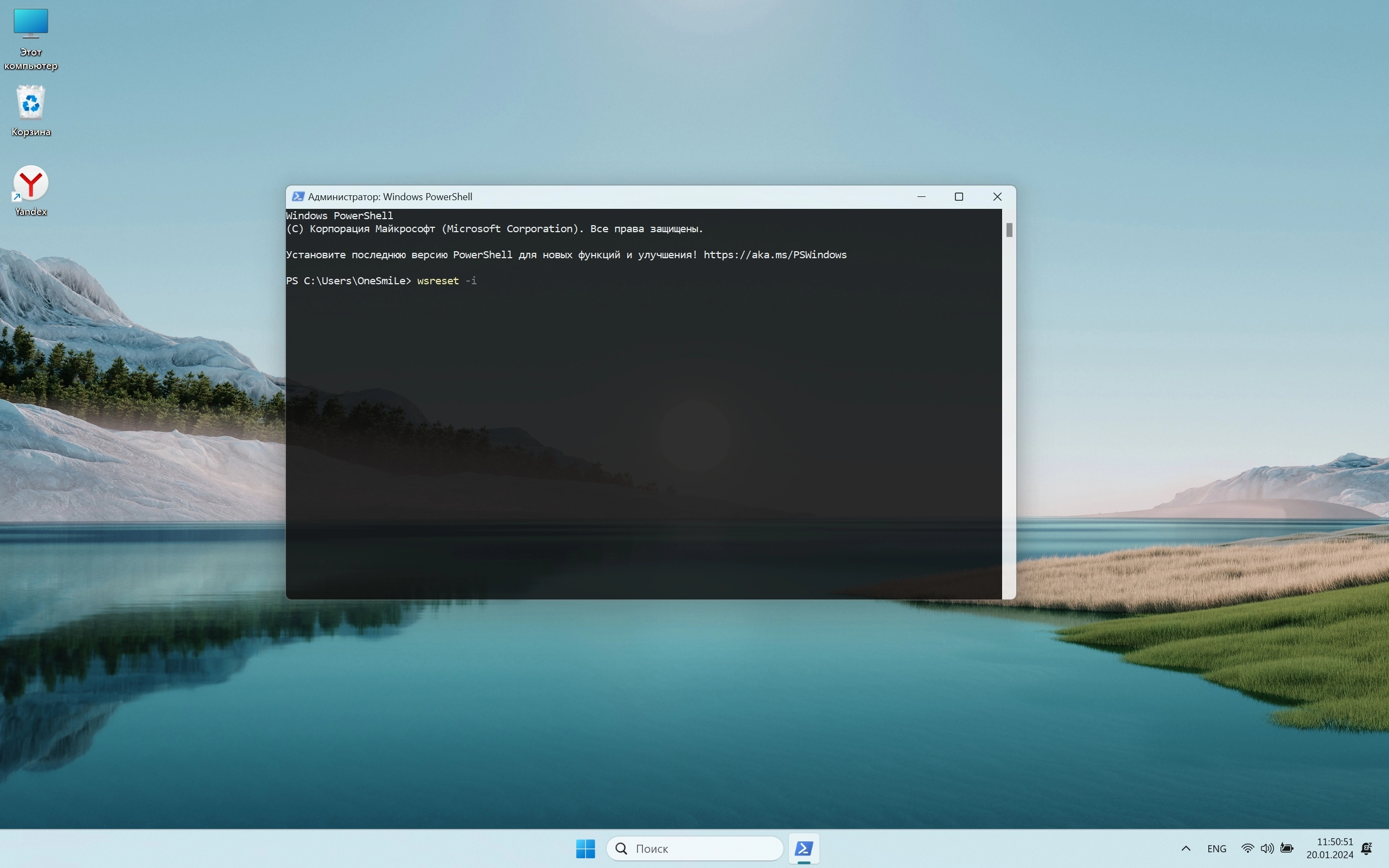Click the battery status tray icon
Viewport: 1389px width, 868px height.
(x=1287, y=848)
